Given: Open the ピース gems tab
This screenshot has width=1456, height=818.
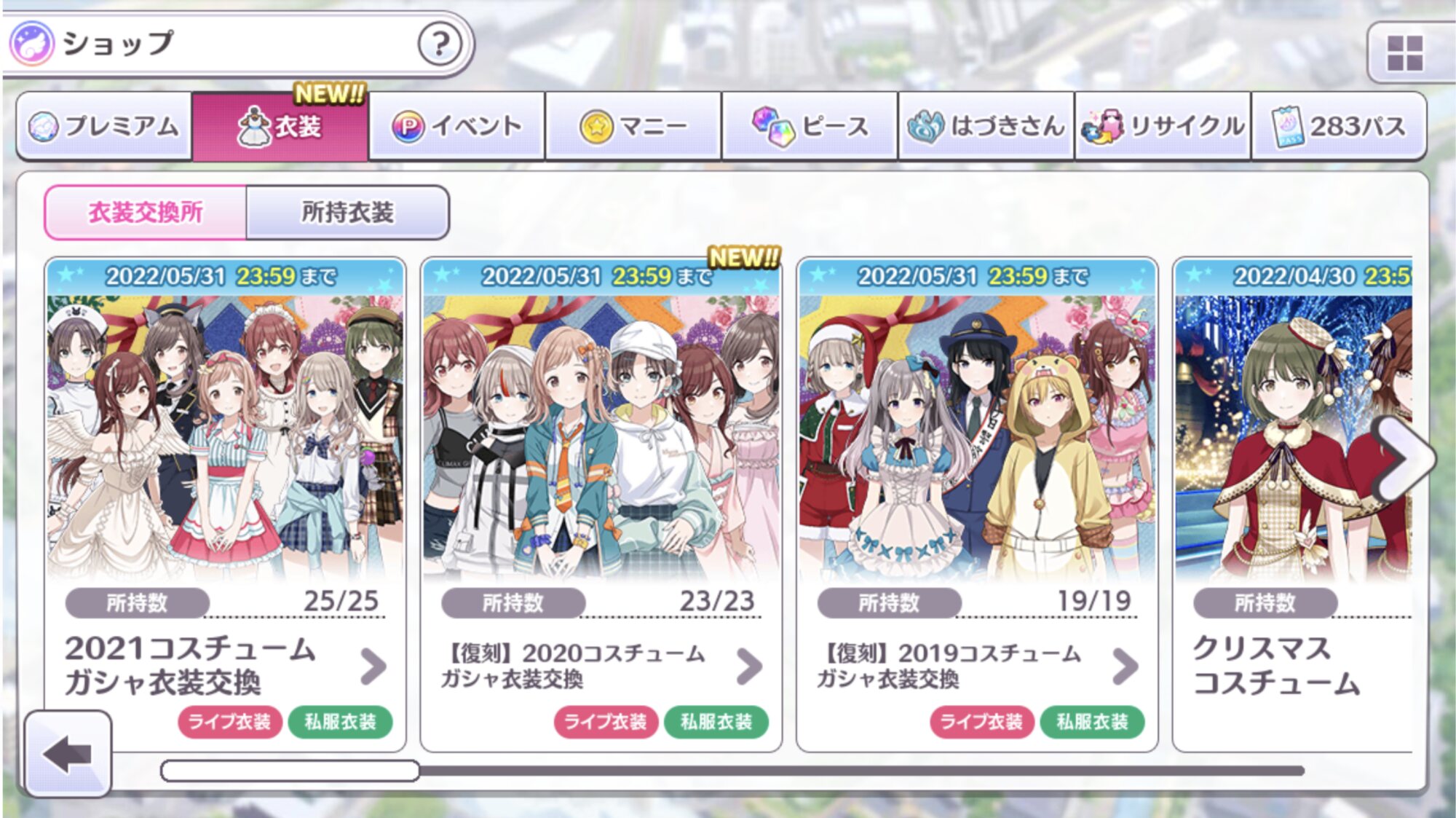Looking at the screenshot, I should [810, 126].
